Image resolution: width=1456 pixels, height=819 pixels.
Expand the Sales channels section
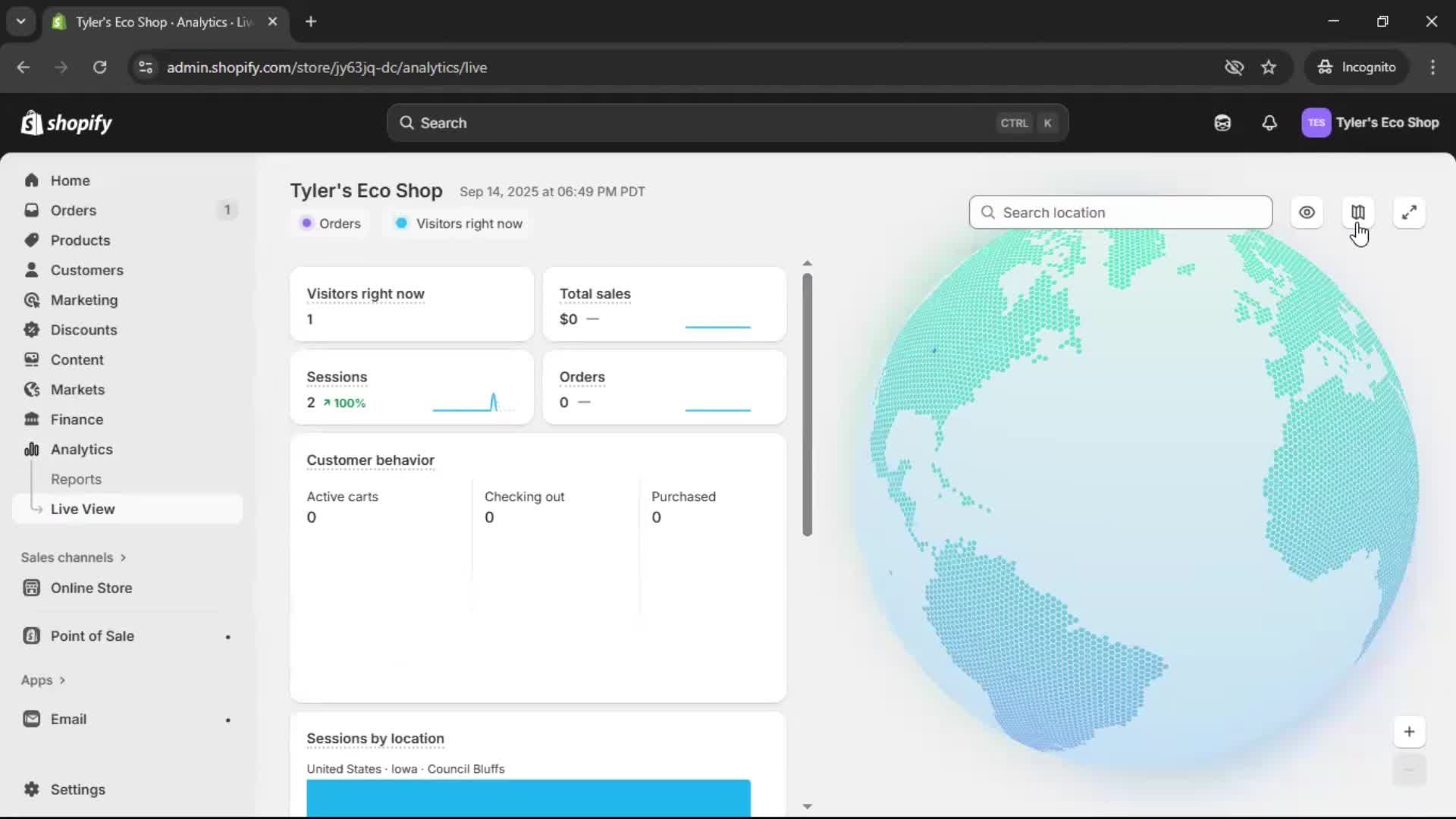click(x=73, y=557)
